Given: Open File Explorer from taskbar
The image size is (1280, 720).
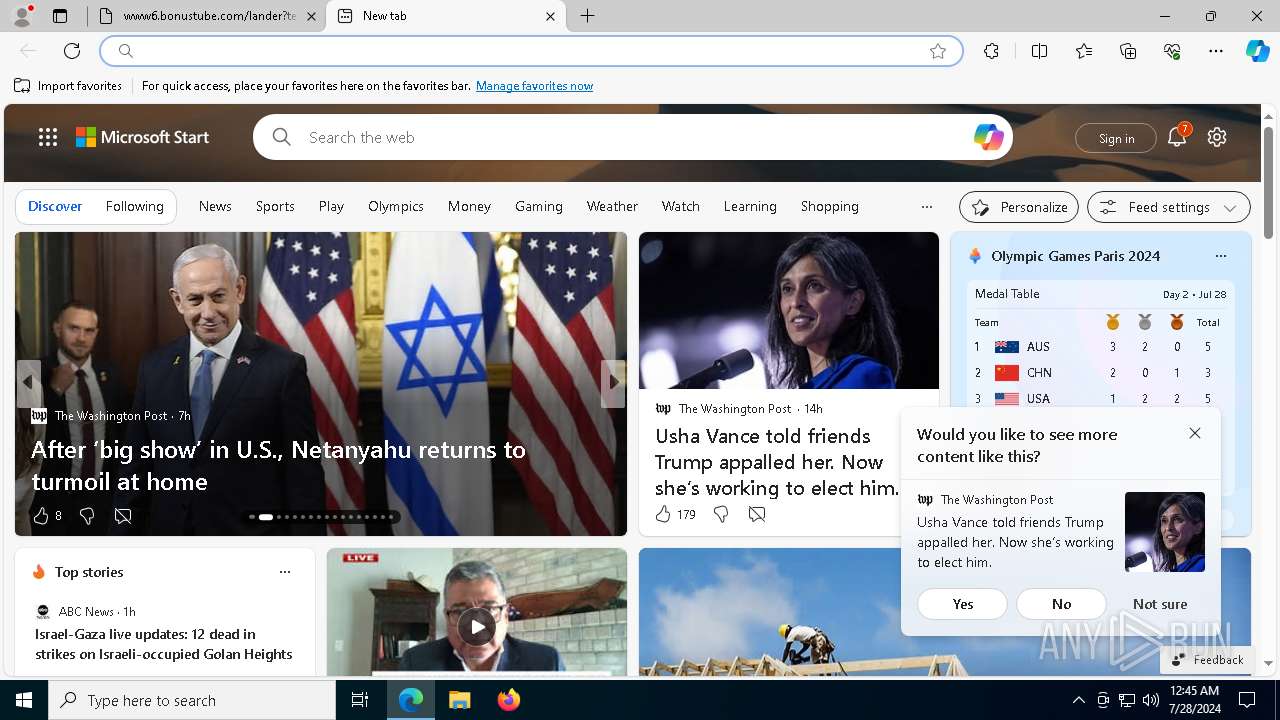Looking at the screenshot, I should pyautogui.click(x=459, y=700).
